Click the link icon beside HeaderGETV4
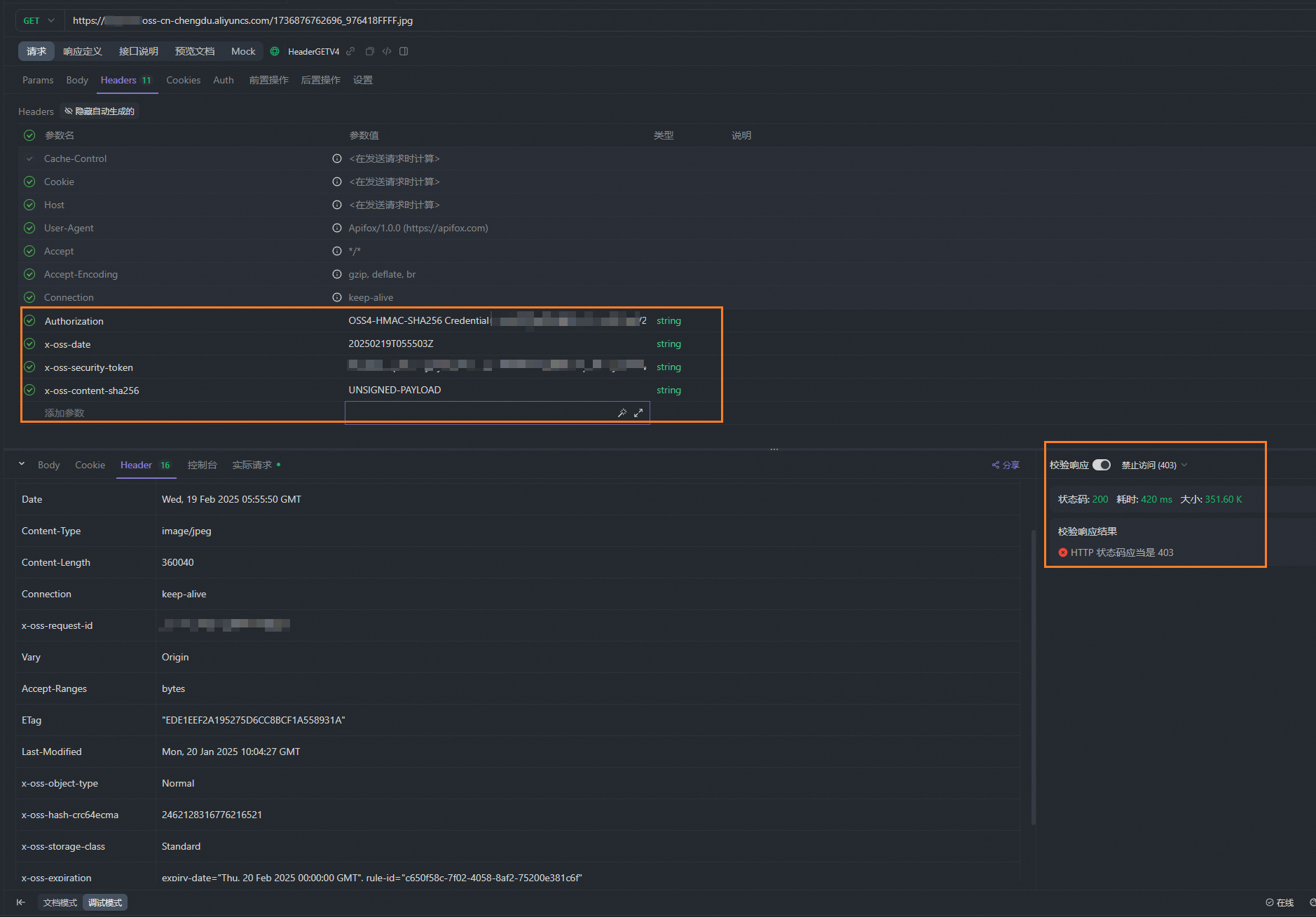The image size is (1316, 917). click(x=350, y=51)
